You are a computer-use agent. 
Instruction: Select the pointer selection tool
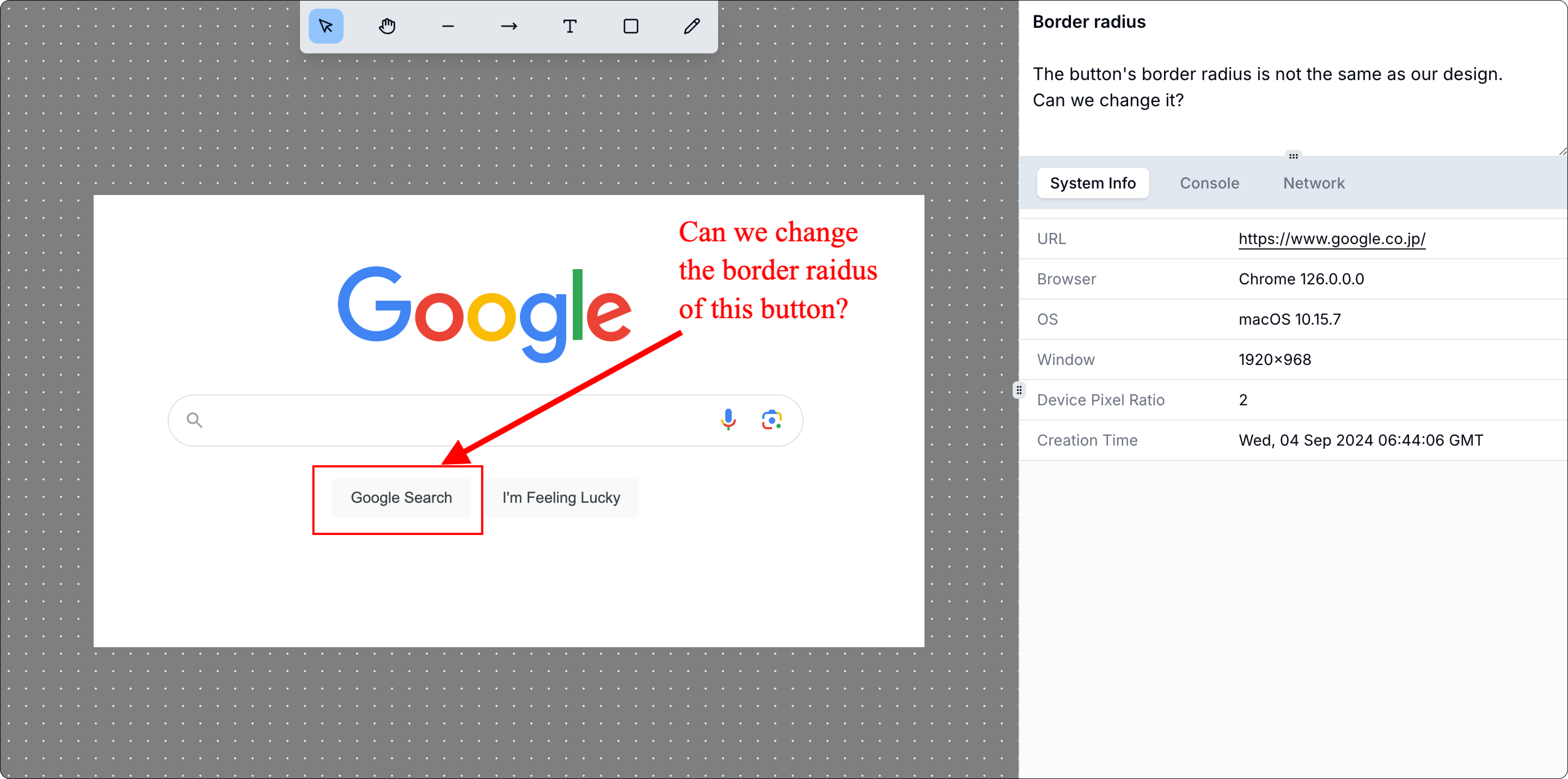(x=326, y=26)
